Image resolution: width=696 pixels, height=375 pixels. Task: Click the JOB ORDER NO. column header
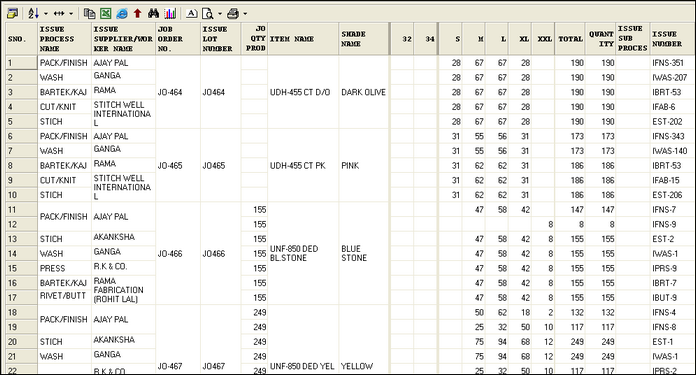178,39
